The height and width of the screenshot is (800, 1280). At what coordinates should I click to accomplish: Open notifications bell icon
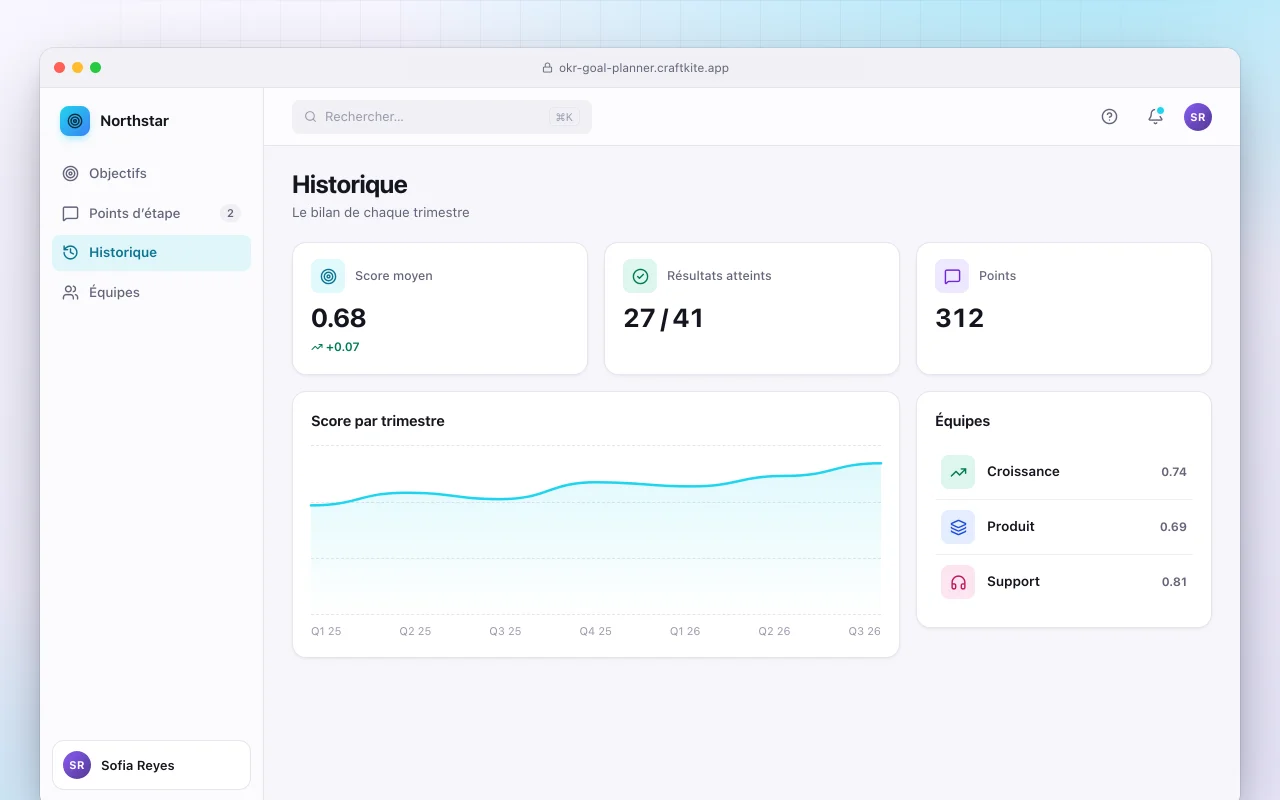click(x=1155, y=117)
